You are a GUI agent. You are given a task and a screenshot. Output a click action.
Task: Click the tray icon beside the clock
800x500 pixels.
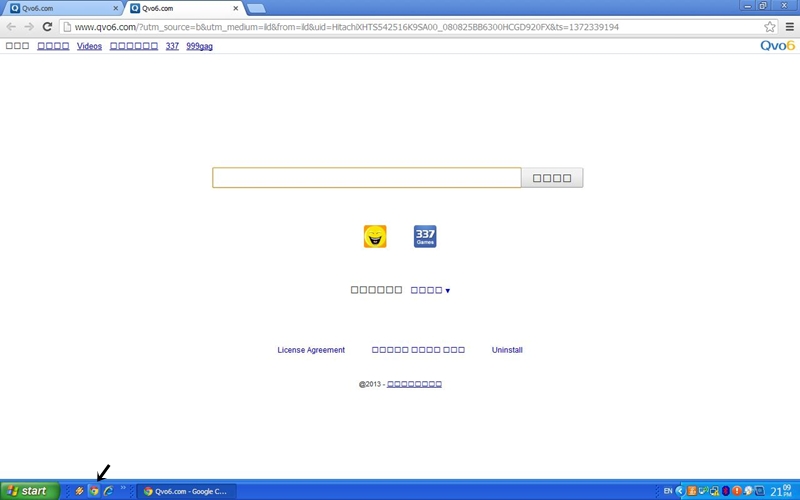760,491
